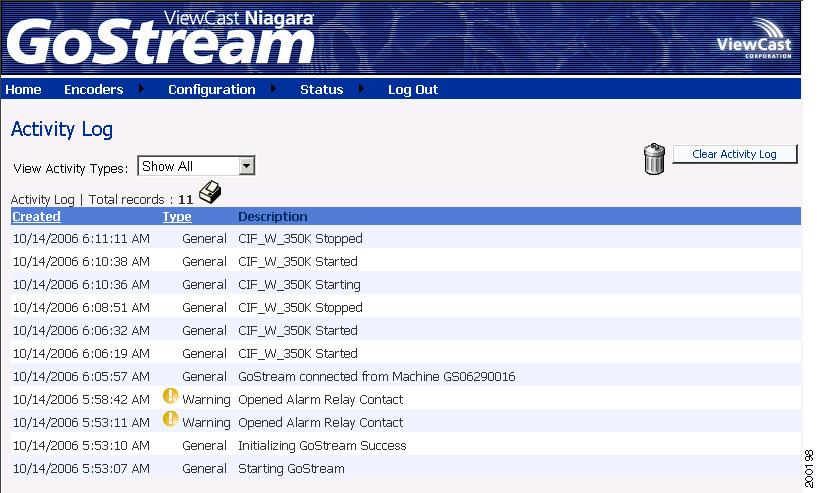
Task: Click General type on 6:11:11 AM row
Action: (204, 239)
